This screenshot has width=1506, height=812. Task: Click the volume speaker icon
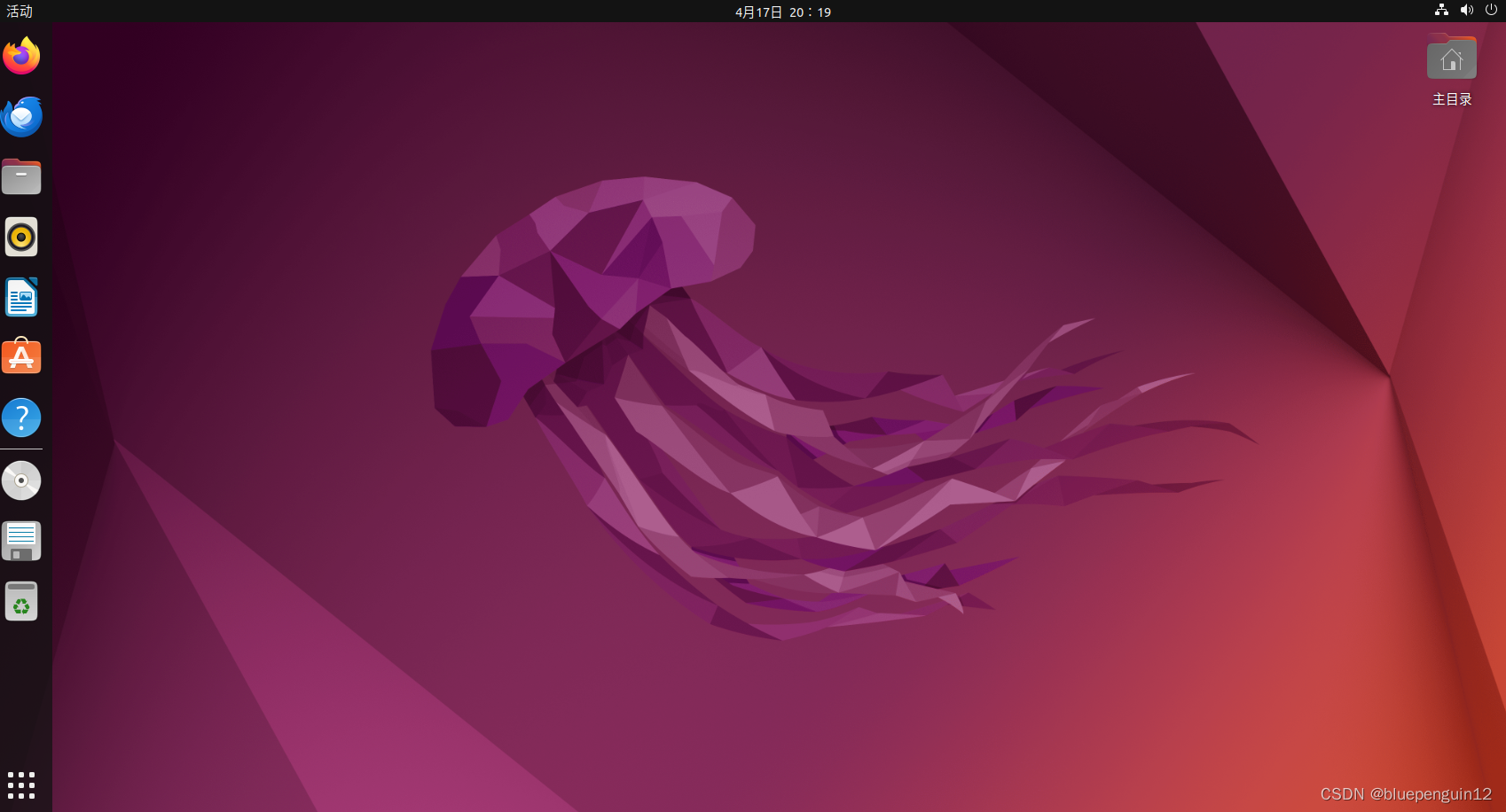click(1467, 11)
